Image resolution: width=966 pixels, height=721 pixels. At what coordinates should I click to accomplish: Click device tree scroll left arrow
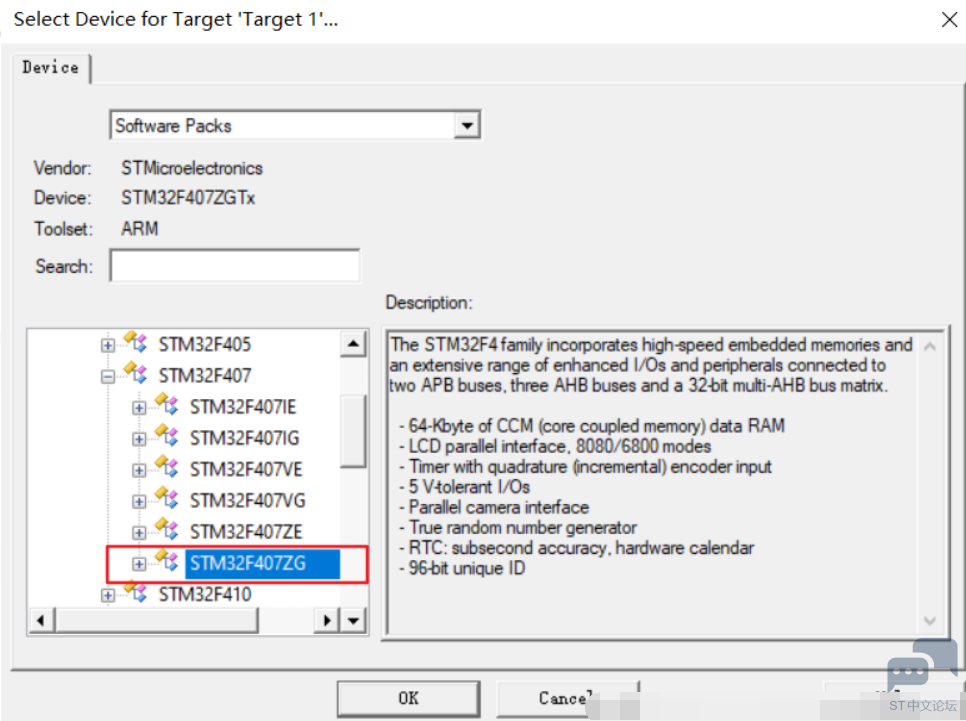(x=41, y=620)
